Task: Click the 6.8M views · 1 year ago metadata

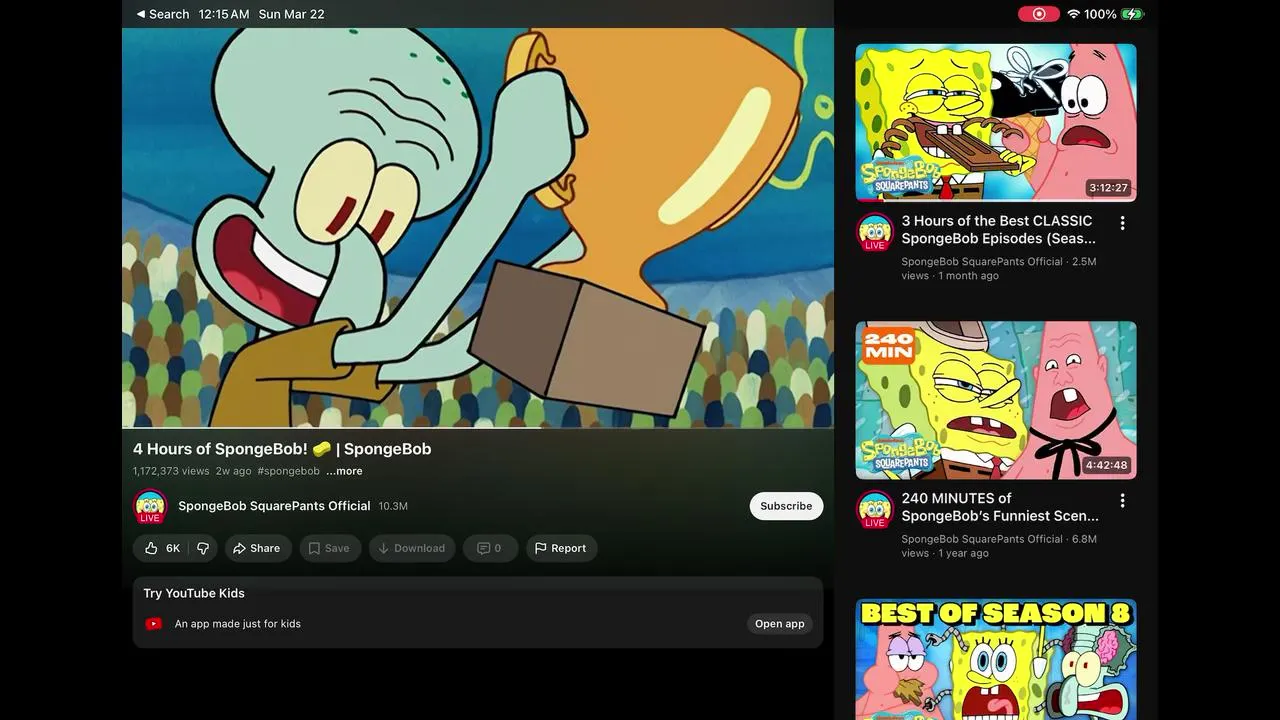Action: pos(999,546)
